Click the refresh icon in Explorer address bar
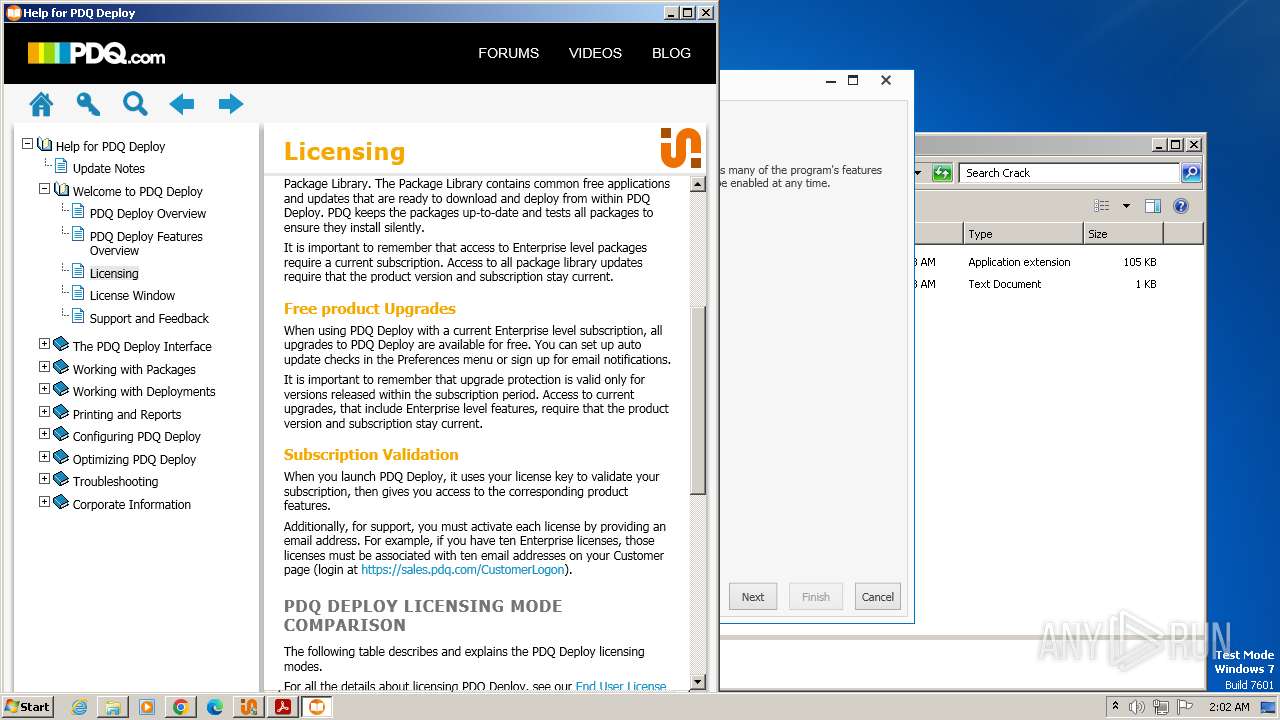The height and width of the screenshot is (720, 1280). click(x=942, y=173)
